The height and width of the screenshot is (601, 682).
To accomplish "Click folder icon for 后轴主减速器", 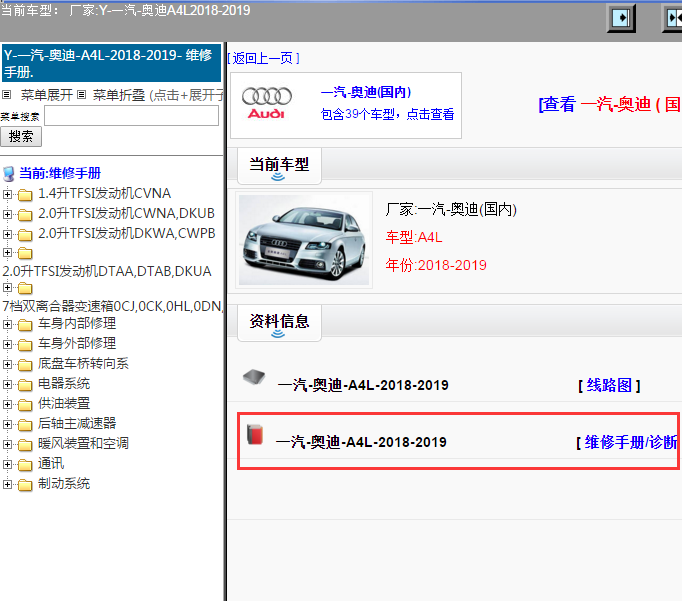I will 25,424.
